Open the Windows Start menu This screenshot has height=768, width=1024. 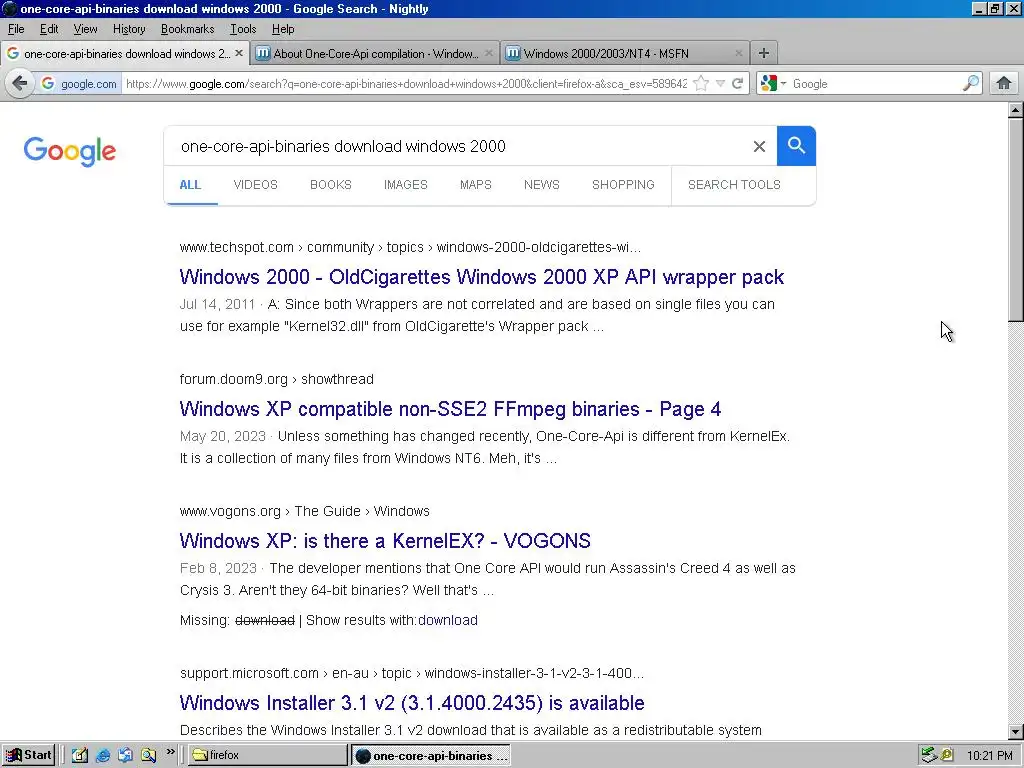tap(28, 755)
